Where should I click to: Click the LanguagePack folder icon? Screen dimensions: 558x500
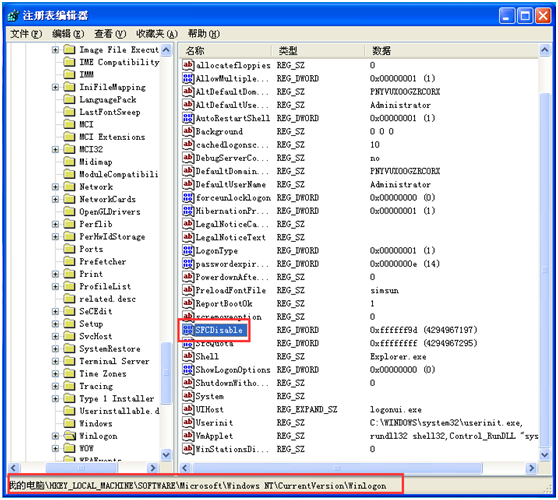(x=69, y=99)
